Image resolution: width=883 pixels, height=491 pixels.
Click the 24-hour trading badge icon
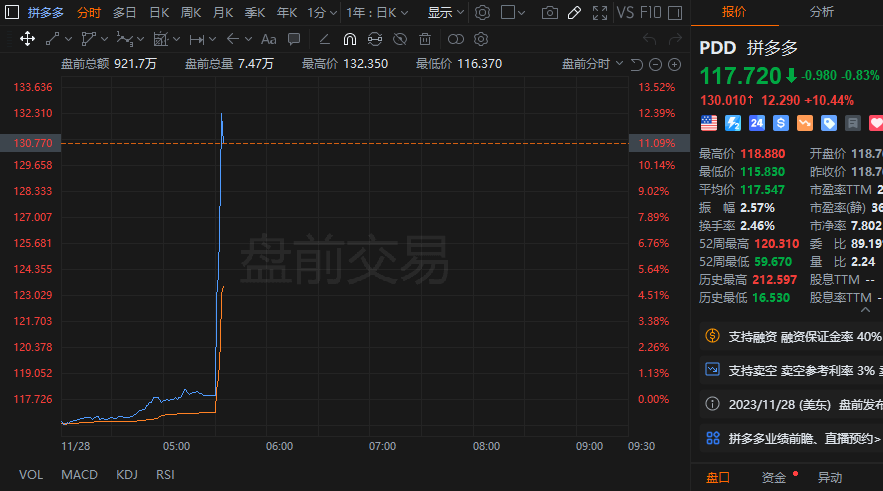point(756,123)
